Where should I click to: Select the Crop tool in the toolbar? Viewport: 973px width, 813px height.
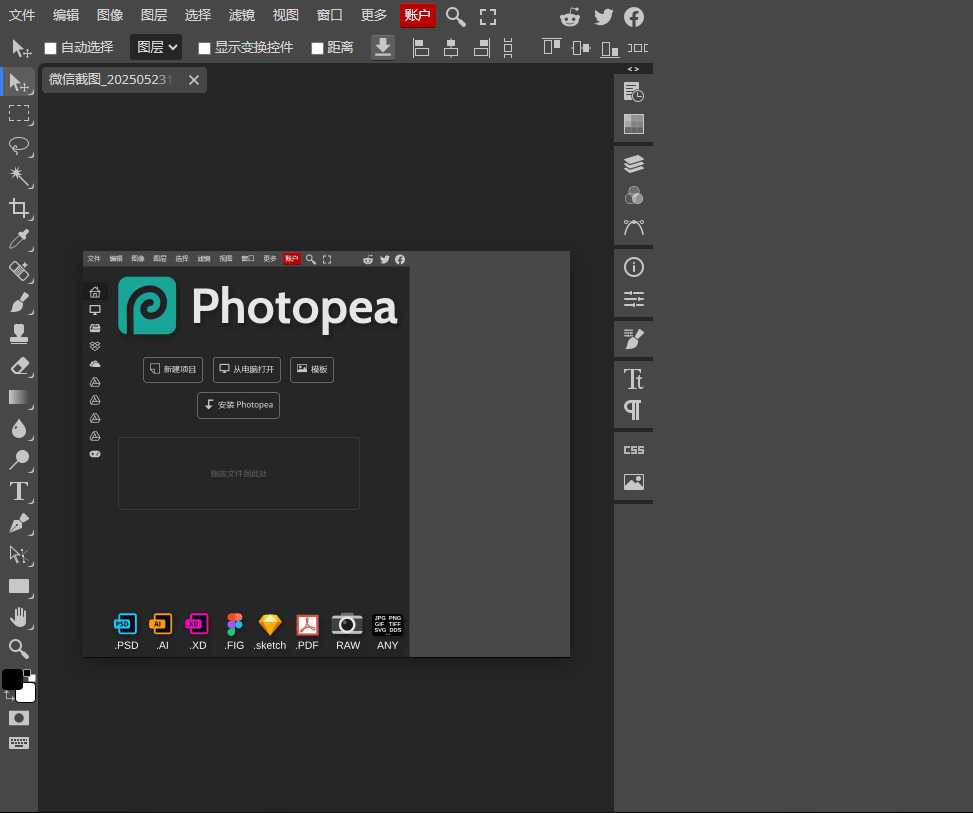coord(19,208)
